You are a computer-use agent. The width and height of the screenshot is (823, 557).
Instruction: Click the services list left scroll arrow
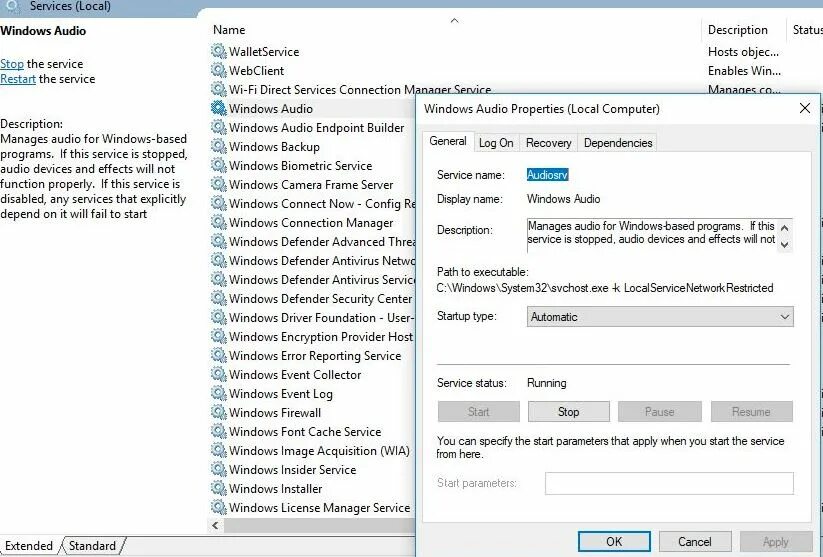[x=215, y=525]
